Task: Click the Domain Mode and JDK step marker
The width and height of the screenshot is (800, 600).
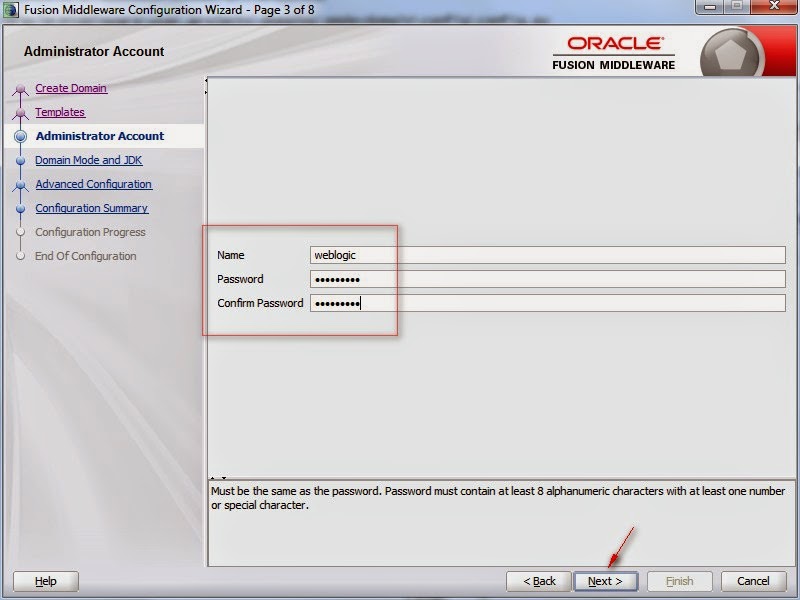Action: (20, 160)
